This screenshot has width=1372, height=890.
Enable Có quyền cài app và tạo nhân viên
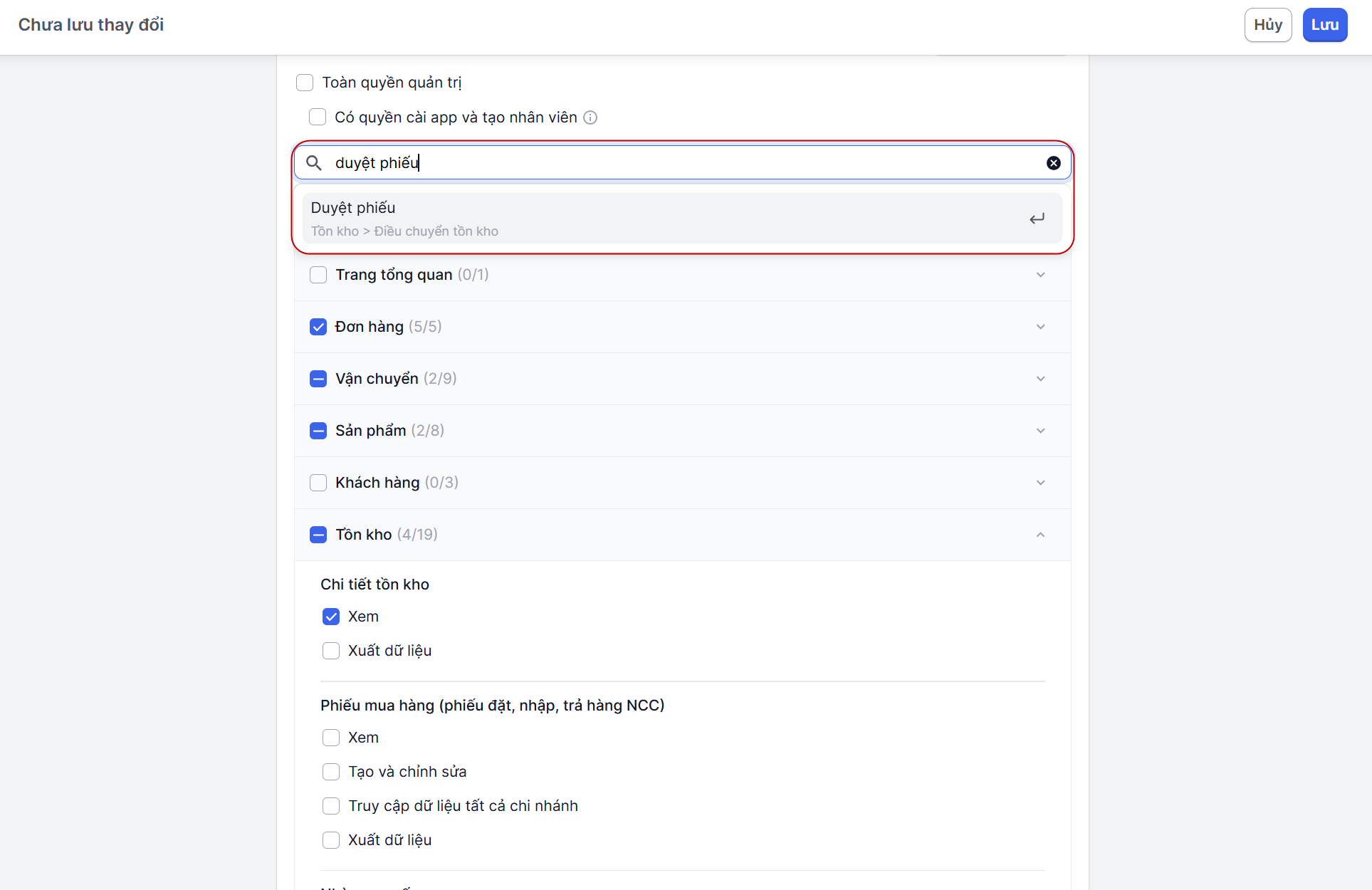[318, 117]
